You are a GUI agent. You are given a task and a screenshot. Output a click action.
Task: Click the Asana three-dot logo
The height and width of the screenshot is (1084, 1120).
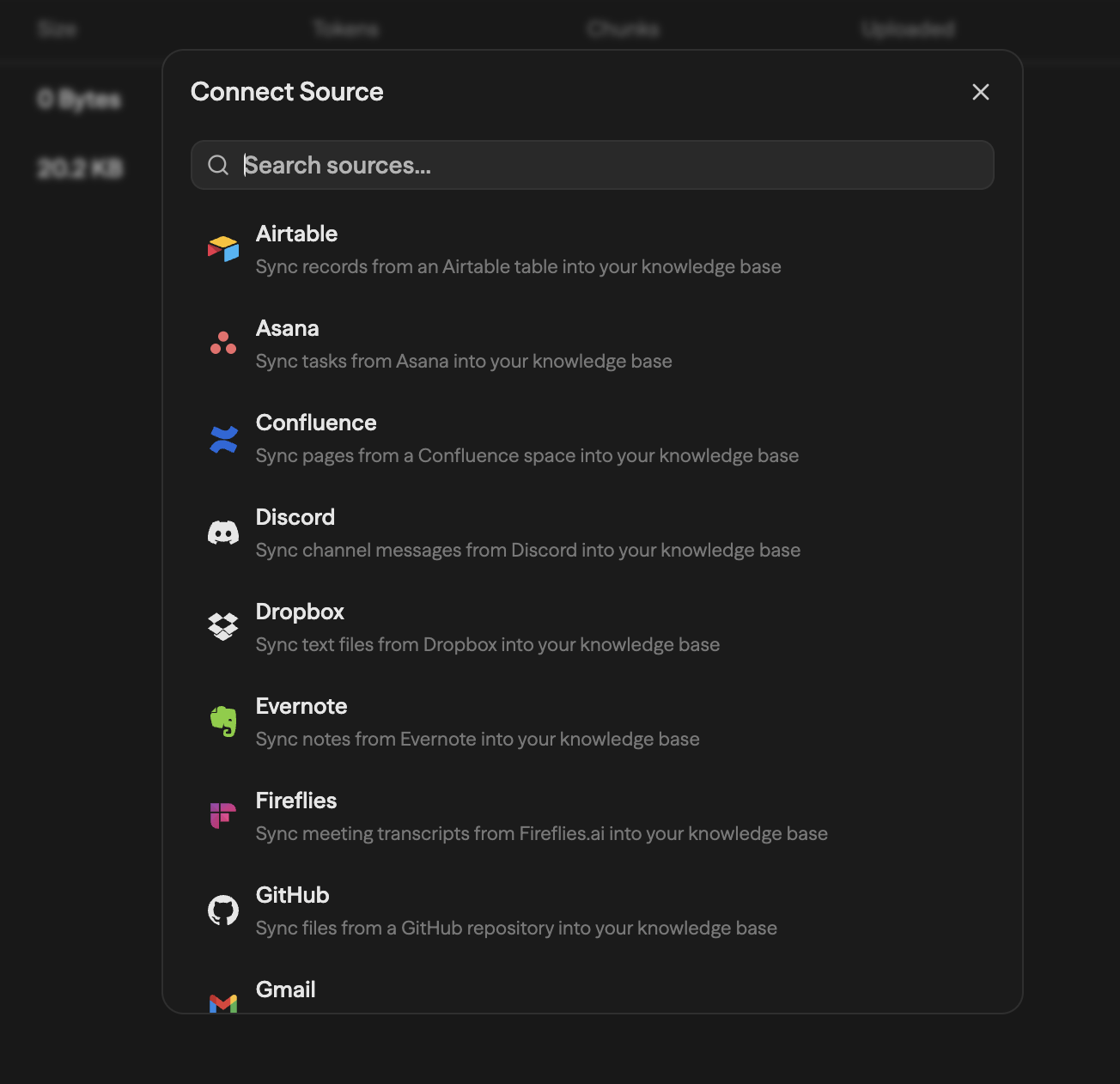[223, 344]
